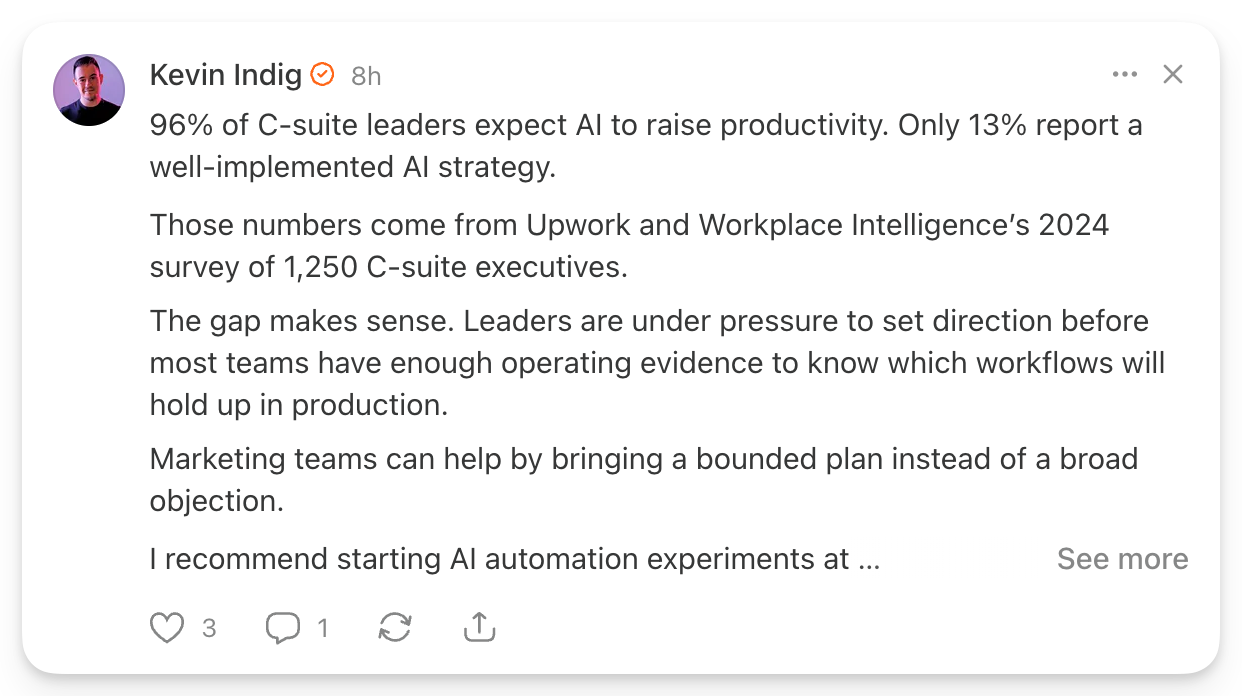
Task: Click the paragraph mentioning Upwork and Workplace Intelligence
Action: point(630,244)
